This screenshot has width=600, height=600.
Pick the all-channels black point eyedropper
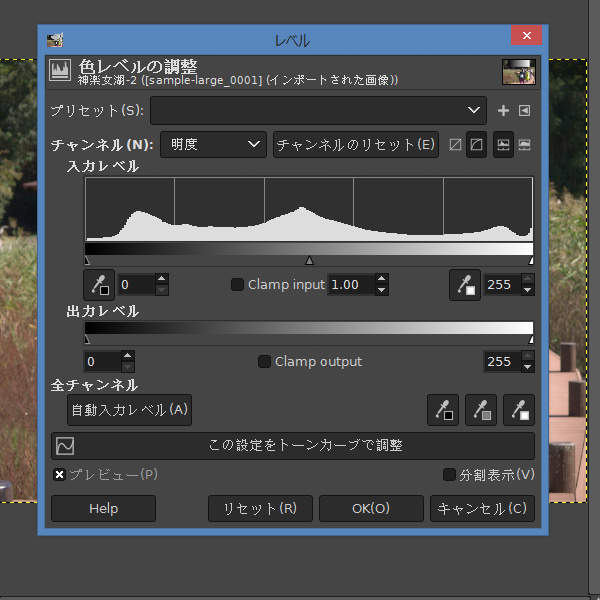443,410
